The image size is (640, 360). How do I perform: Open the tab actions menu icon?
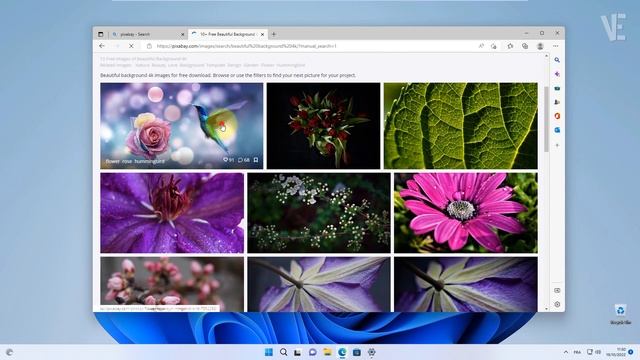[x=100, y=34]
